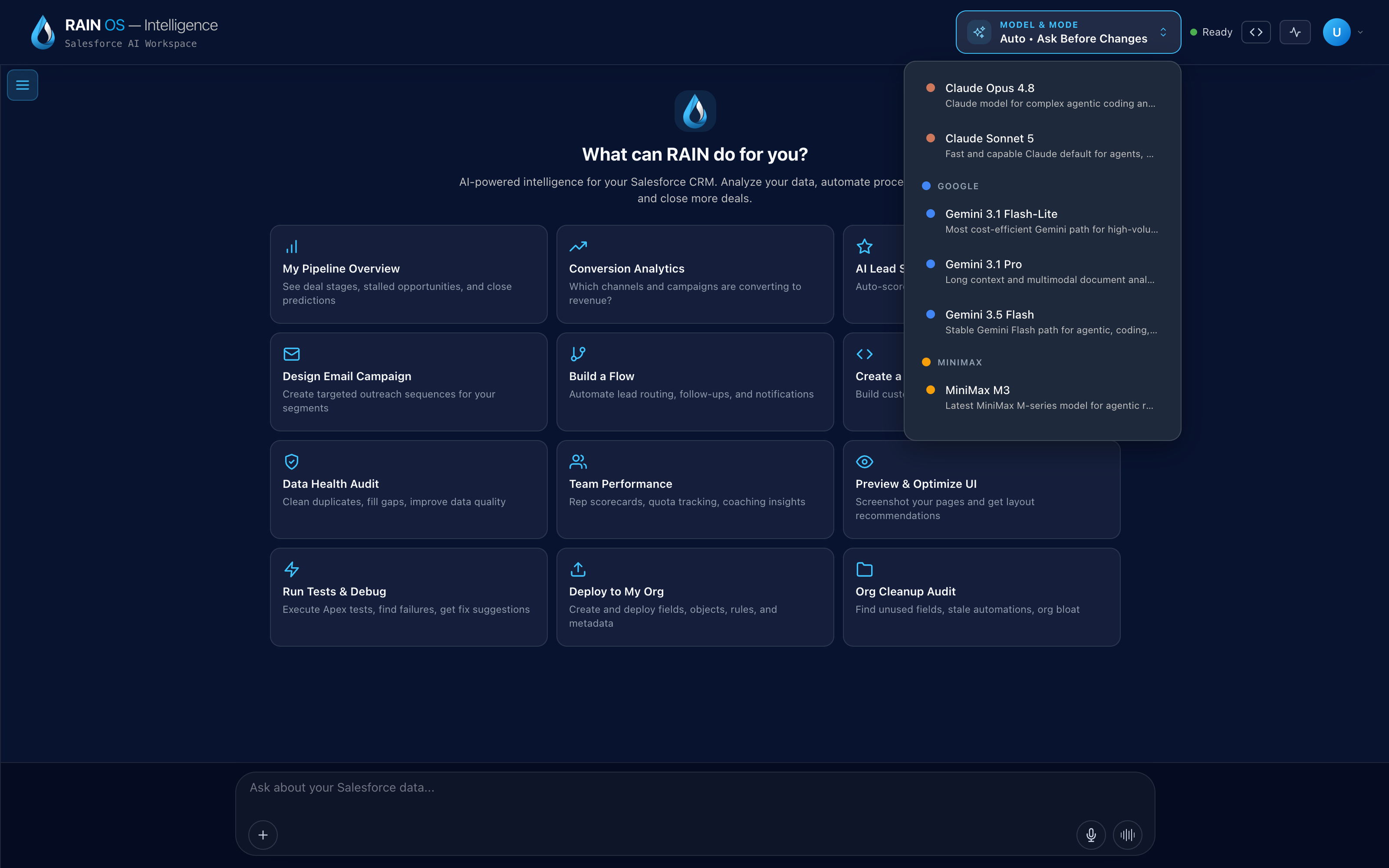
Task: Click the code brackets icon on Create card
Action: click(x=864, y=354)
